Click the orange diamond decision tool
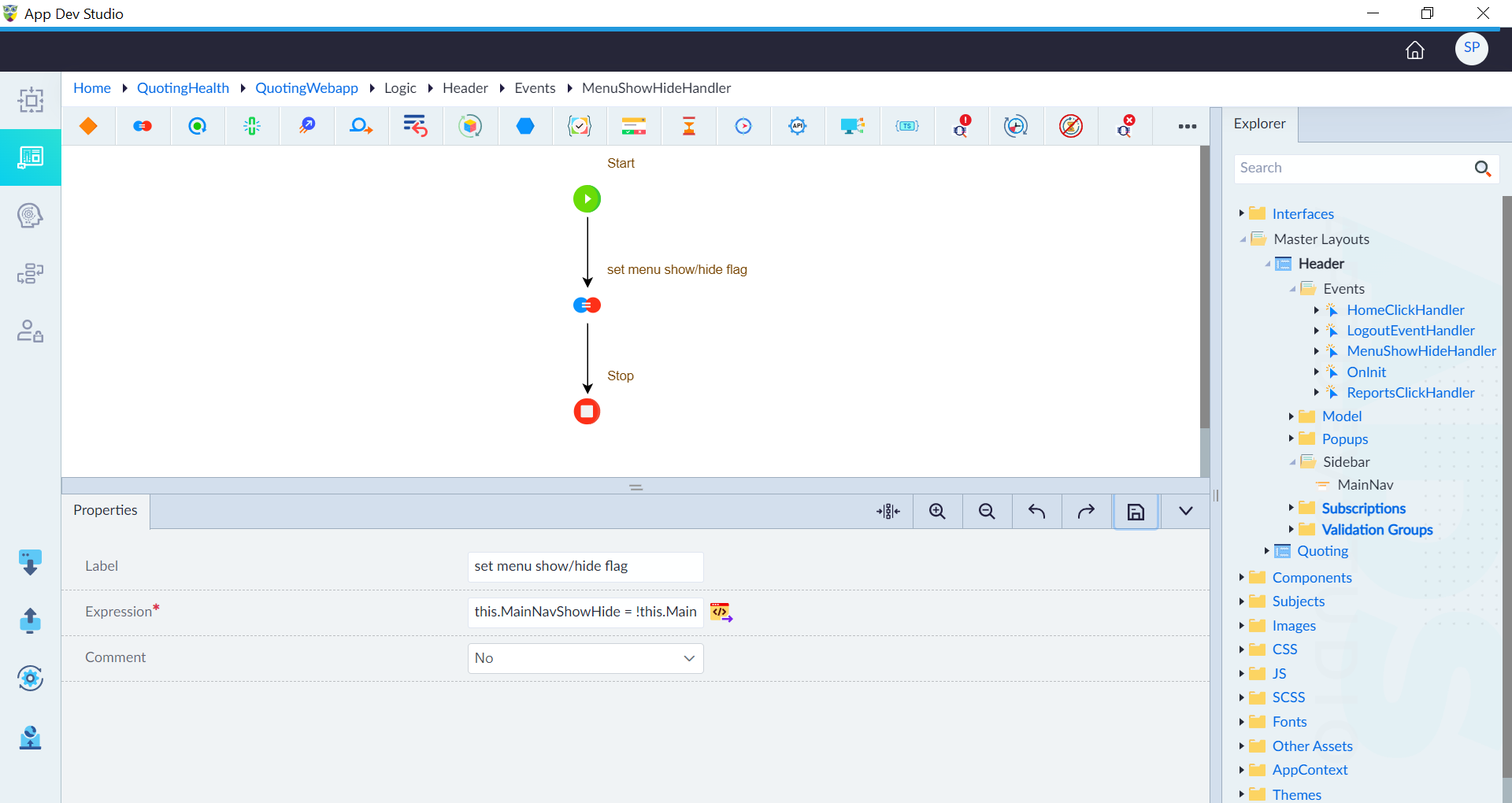Image resolution: width=1512 pixels, height=803 pixels. 88,126
